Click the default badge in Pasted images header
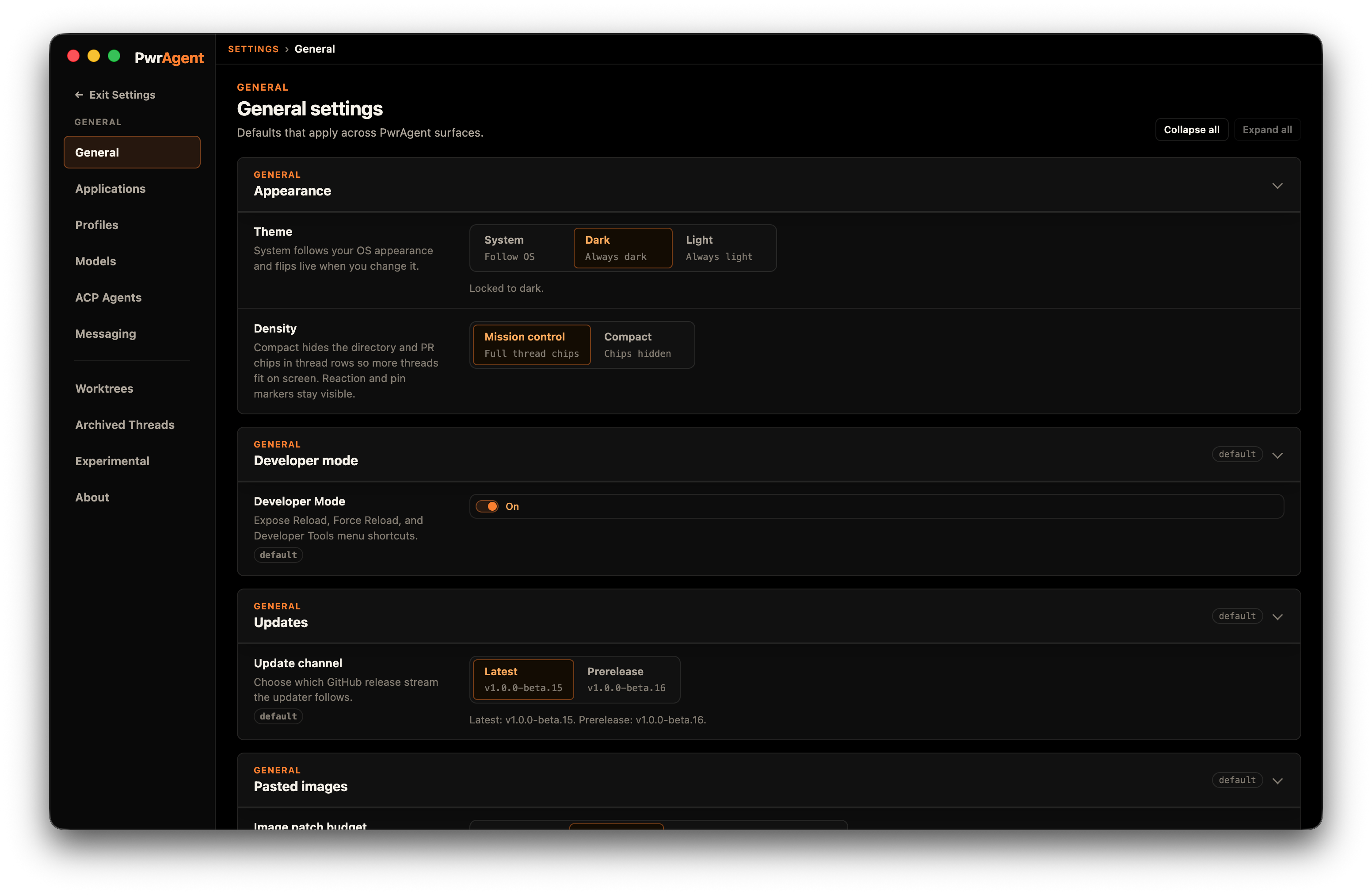This screenshot has width=1372, height=895. 1237,780
